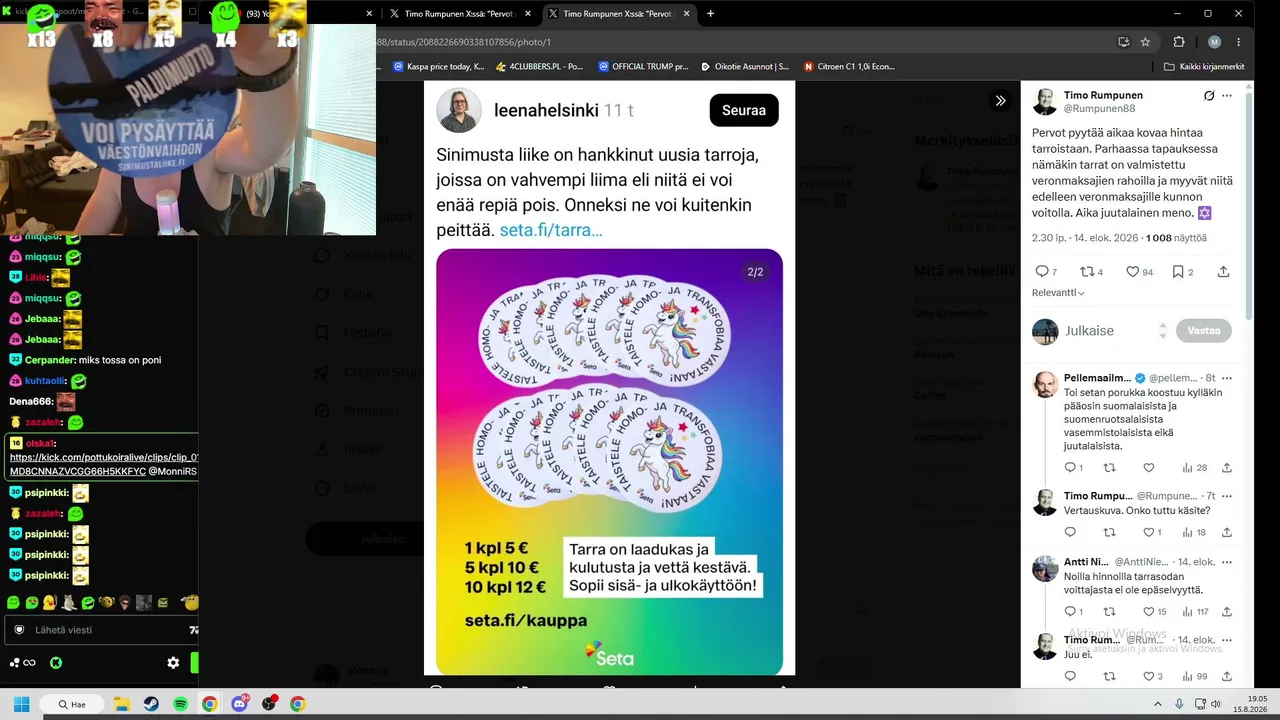Expand the Relevantti reply sort dropdown
Viewport: 1280px width, 720px height.
(1058, 293)
